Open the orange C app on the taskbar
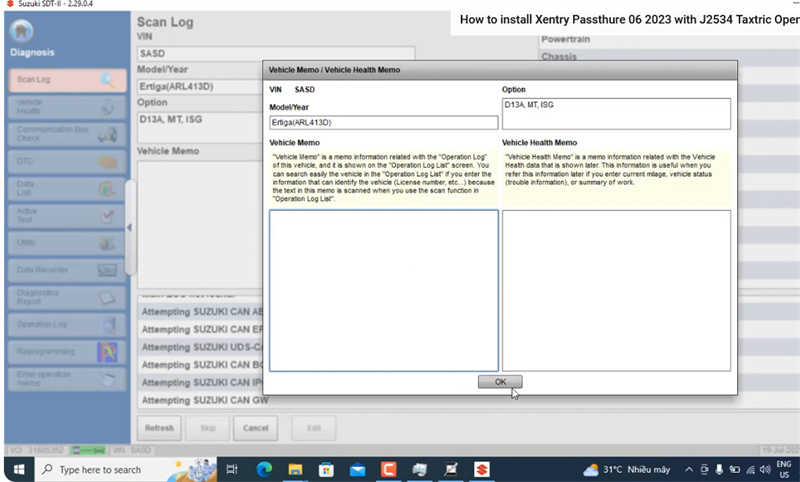Image resolution: width=800 pixels, height=482 pixels. [388, 469]
